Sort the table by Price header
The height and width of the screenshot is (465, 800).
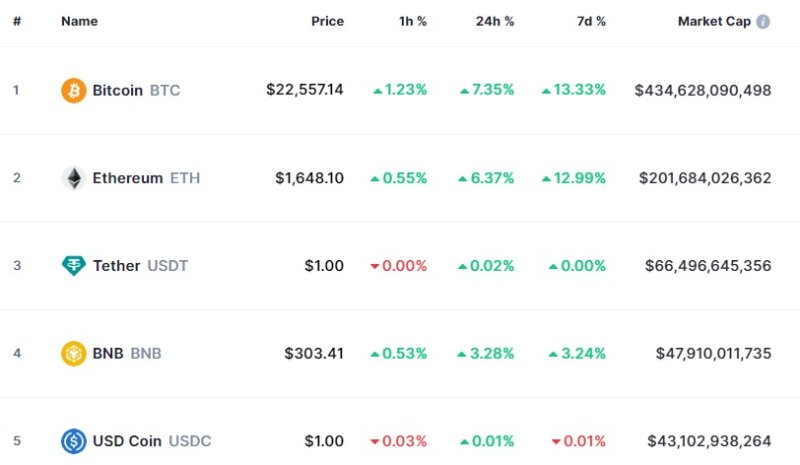click(x=327, y=21)
